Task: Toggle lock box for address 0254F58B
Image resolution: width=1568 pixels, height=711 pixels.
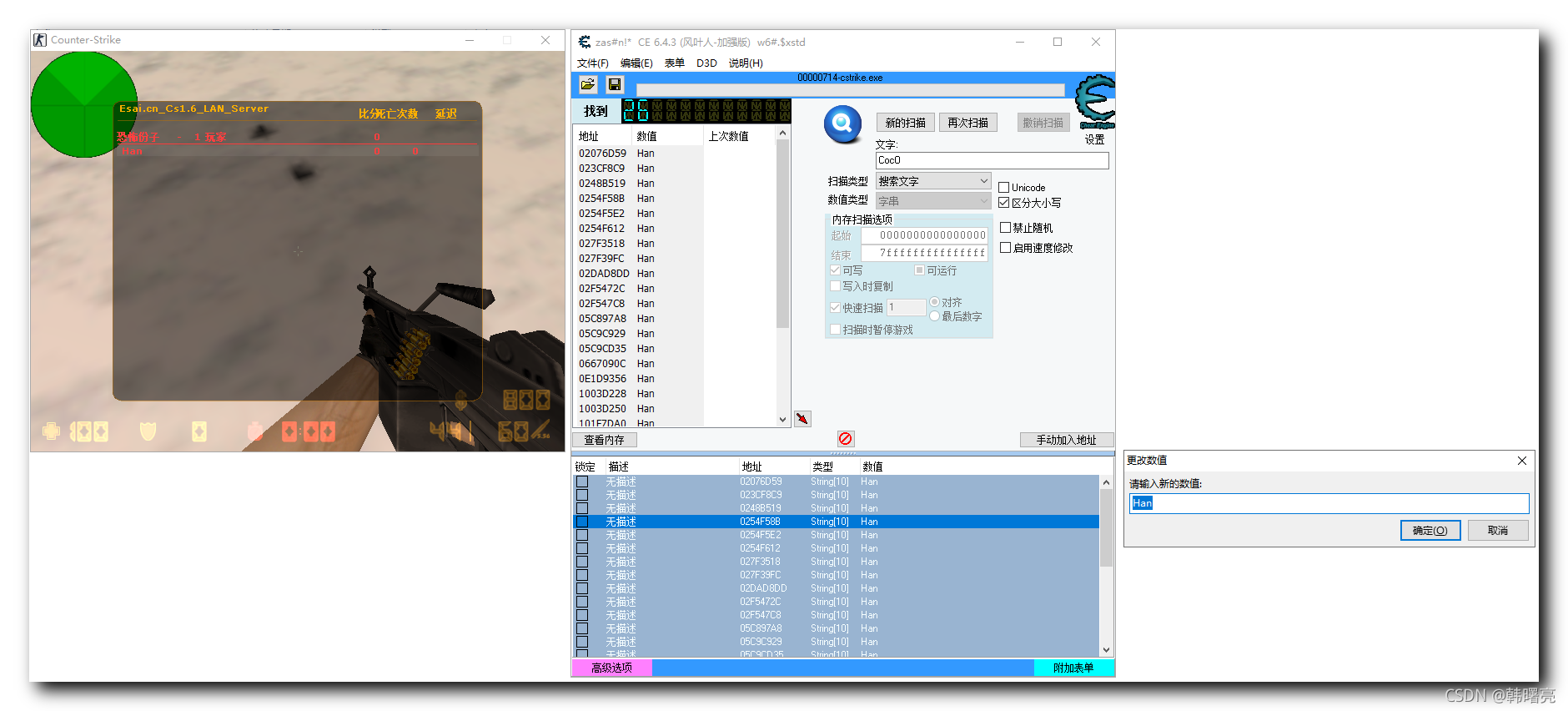Action: click(x=582, y=522)
